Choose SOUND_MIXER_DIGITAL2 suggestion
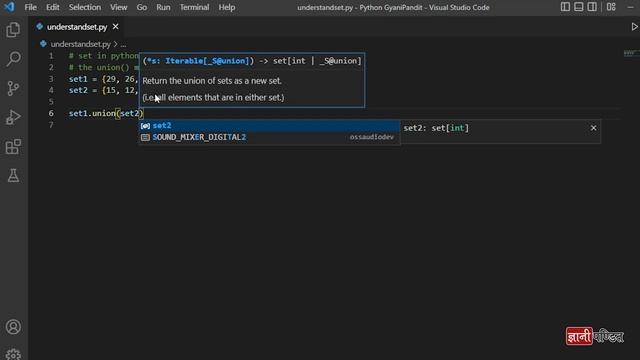This screenshot has height=360, width=640. tap(269, 138)
